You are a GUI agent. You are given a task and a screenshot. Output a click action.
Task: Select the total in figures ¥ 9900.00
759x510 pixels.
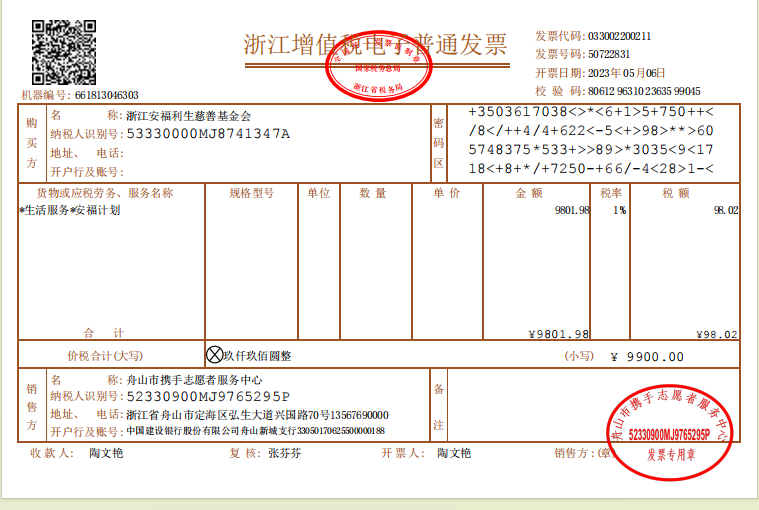click(647, 357)
